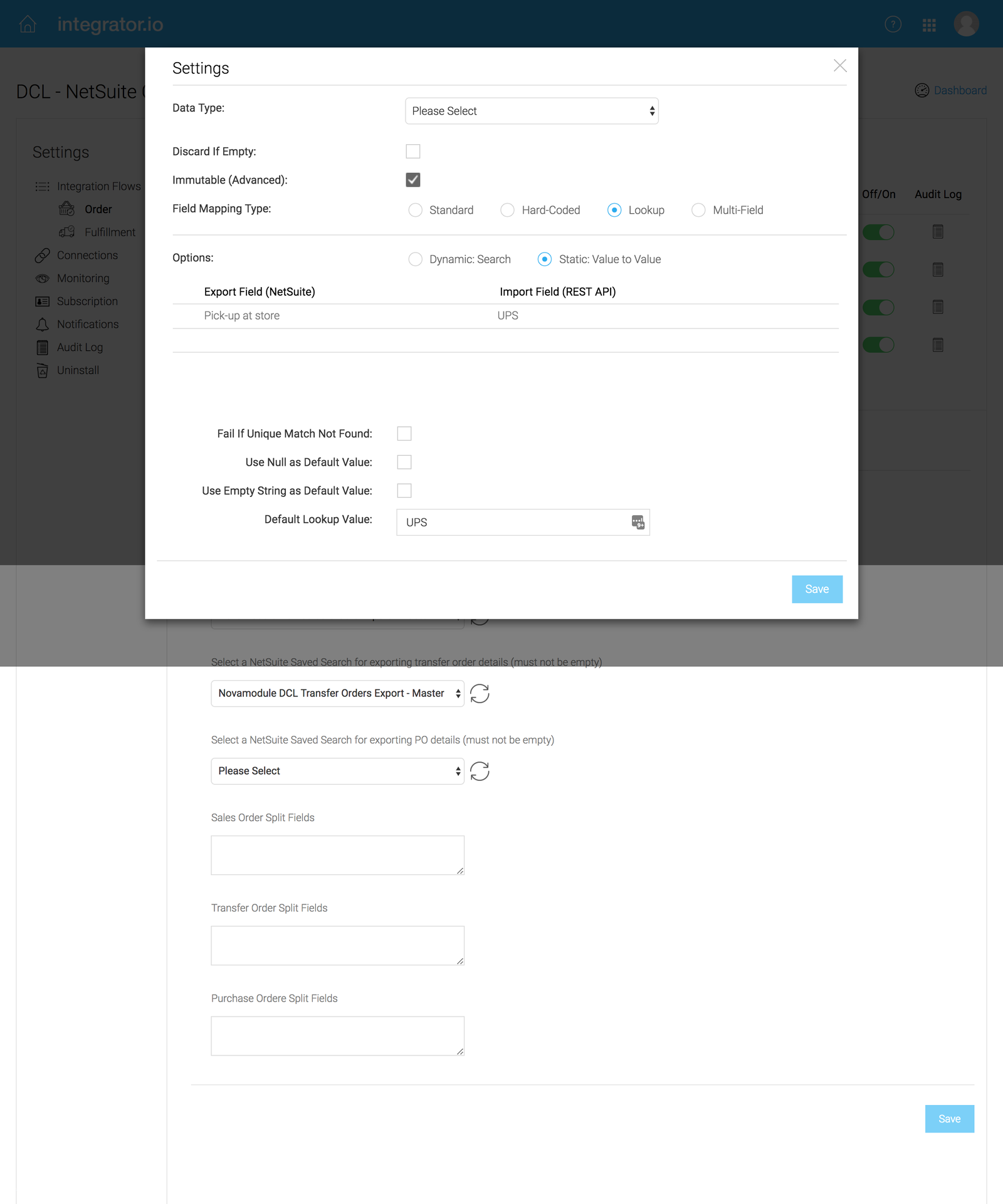Select Multi-Field mapping type
Viewport: 1003px width, 1204px height.
pyautogui.click(x=698, y=210)
